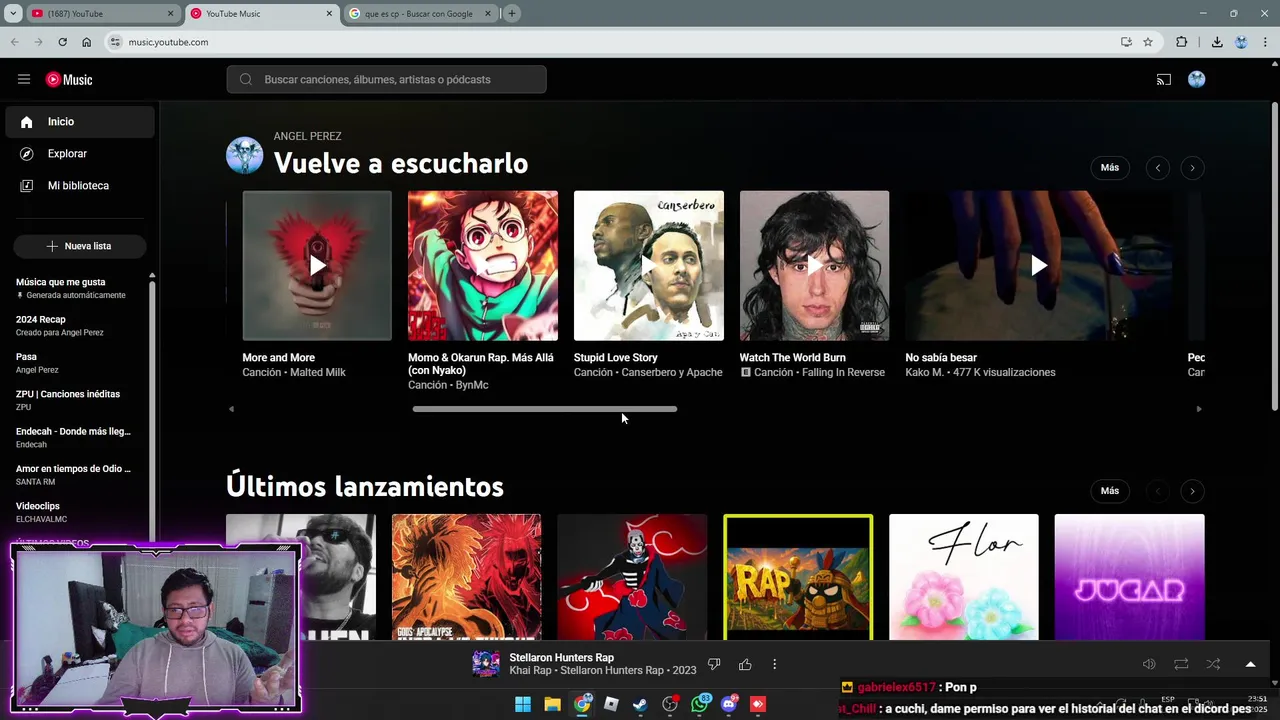Image resolution: width=1280 pixels, height=720 pixels.
Task: Bookmark this page with the star
Action: coord(1148,42)
